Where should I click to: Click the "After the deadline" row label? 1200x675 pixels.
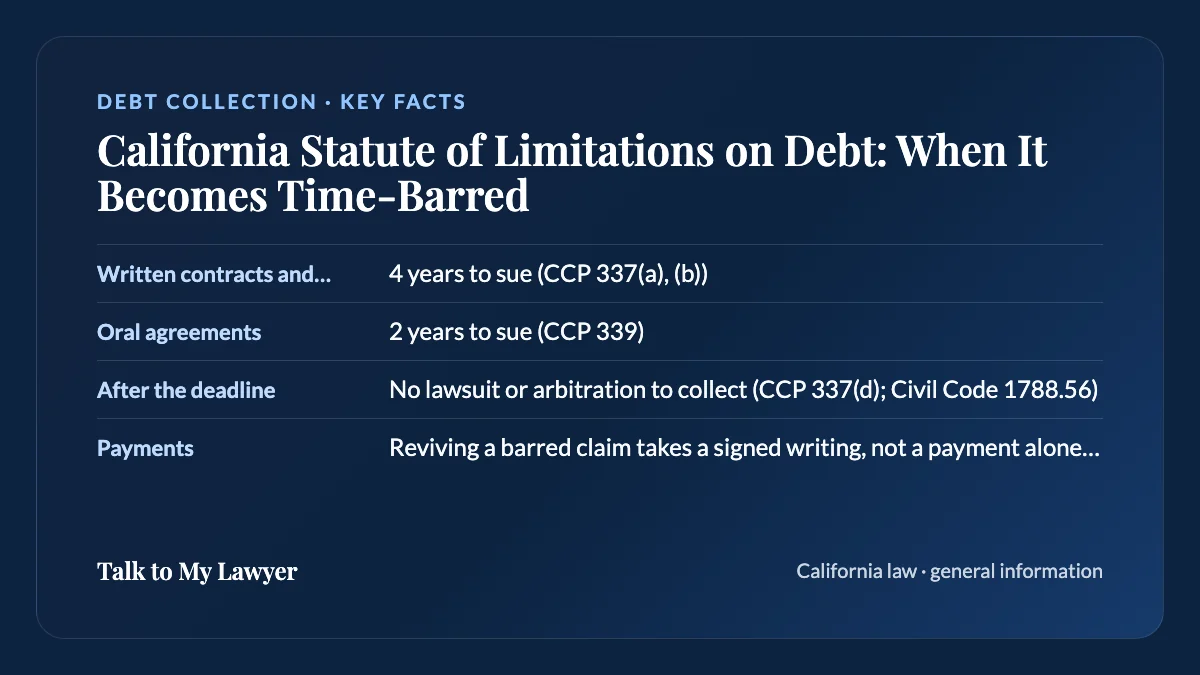point(186,390)
